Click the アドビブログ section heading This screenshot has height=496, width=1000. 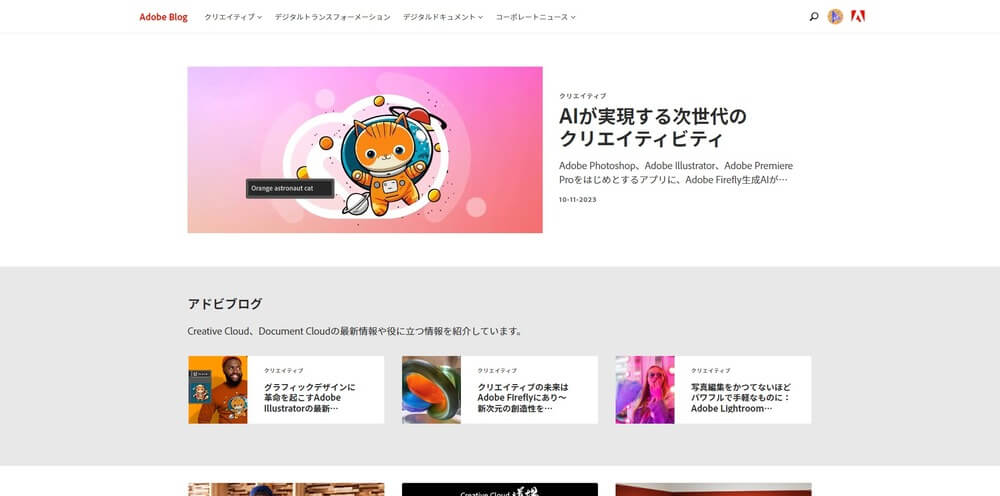224,303
